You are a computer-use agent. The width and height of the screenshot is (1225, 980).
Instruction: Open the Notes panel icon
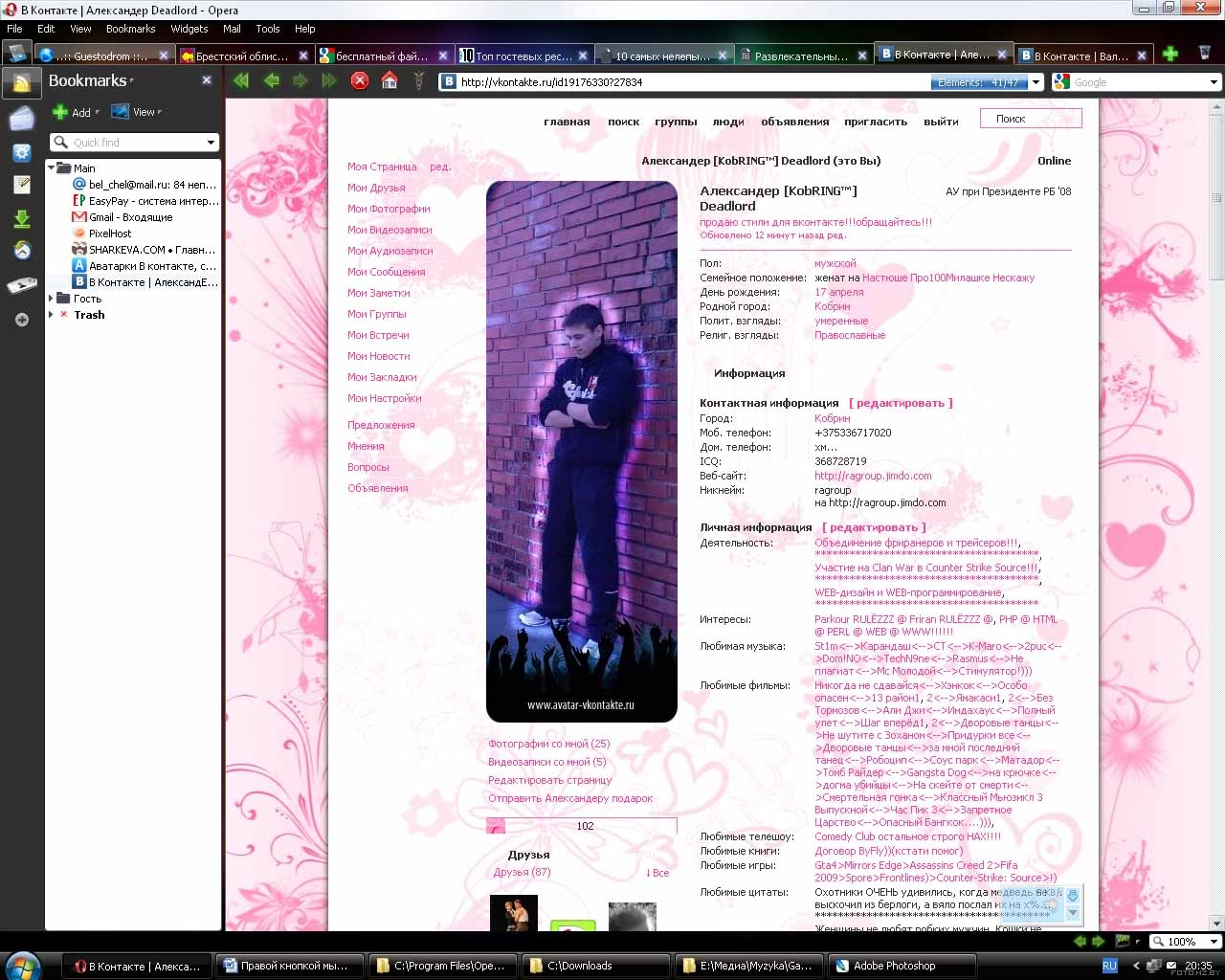point(21,186)
